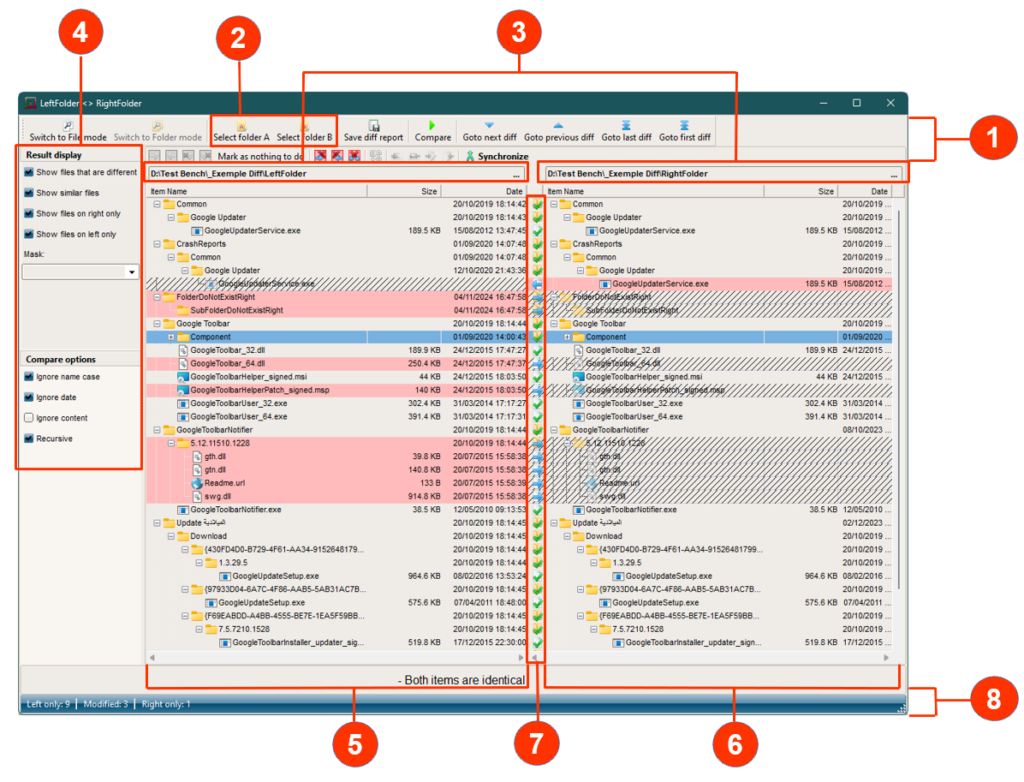
Task: Click the 'Left only: 9' status bar entry
Action: (x=48, y=704)
